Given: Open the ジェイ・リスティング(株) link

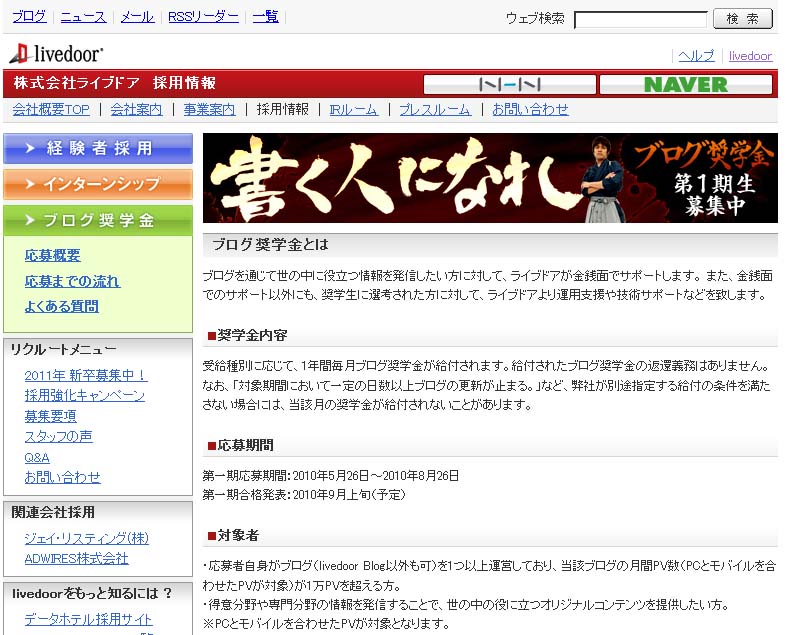Looking at the screenshot, I should point(87,538).
